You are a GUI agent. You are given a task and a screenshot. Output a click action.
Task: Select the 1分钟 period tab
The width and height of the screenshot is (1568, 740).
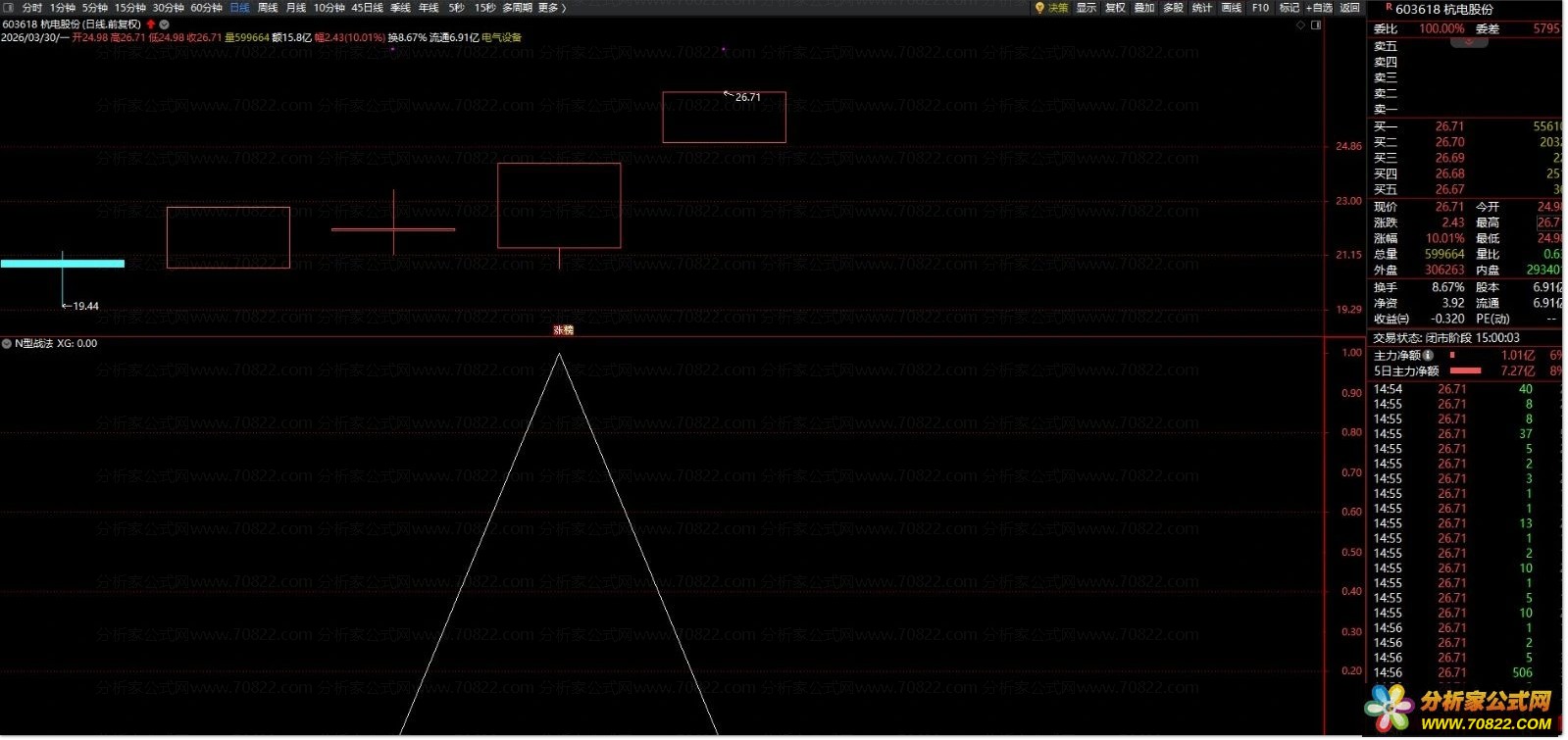[x=63, y=8]
